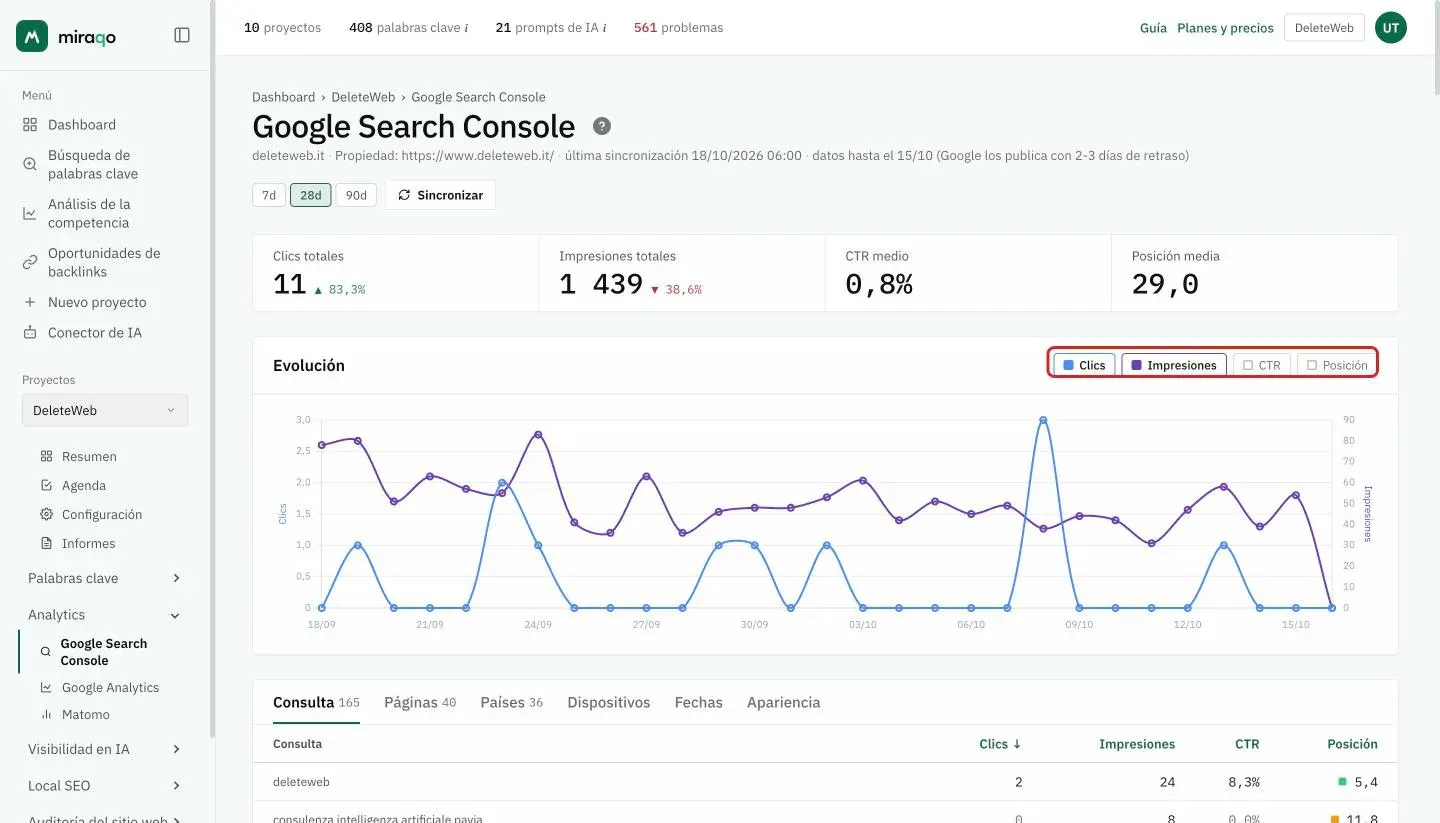Click the miraqo logo icon
The image size is (1440, 823).
pos(32,35)
